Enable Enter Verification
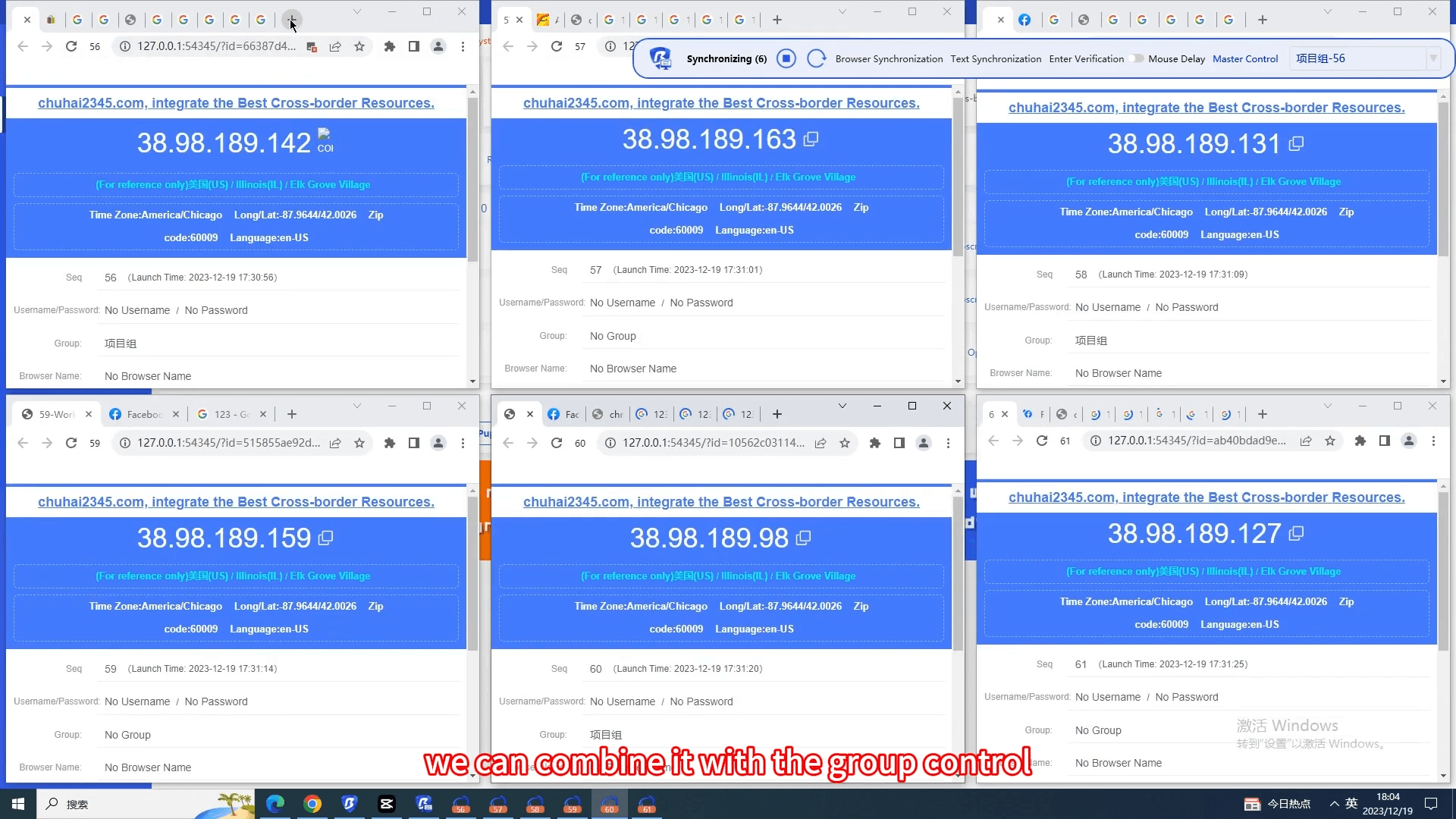Viewport: 1456px width, 819px height. coord(1085,58)
